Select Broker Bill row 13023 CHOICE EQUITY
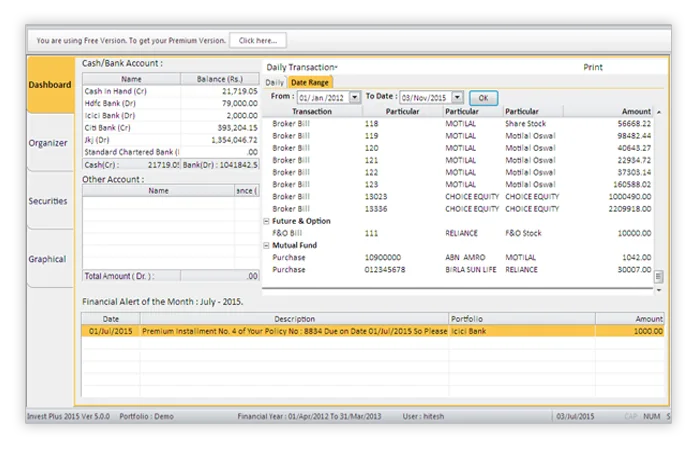This screenshot has height=453, width=687. pos(458,197)
